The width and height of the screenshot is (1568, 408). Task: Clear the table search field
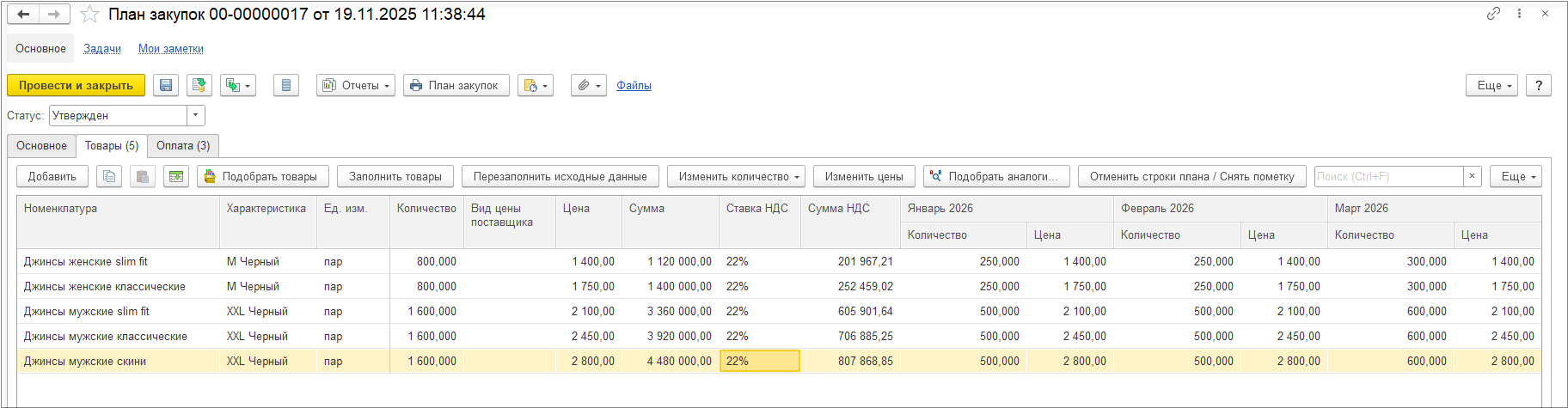[1472, 176]
